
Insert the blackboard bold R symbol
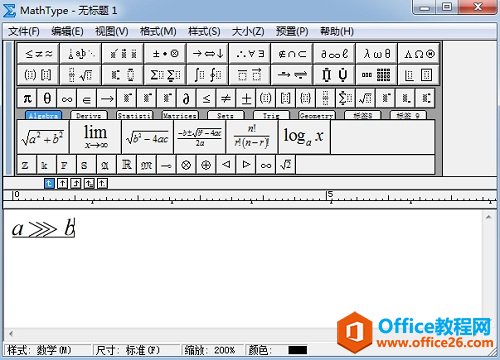127,165
